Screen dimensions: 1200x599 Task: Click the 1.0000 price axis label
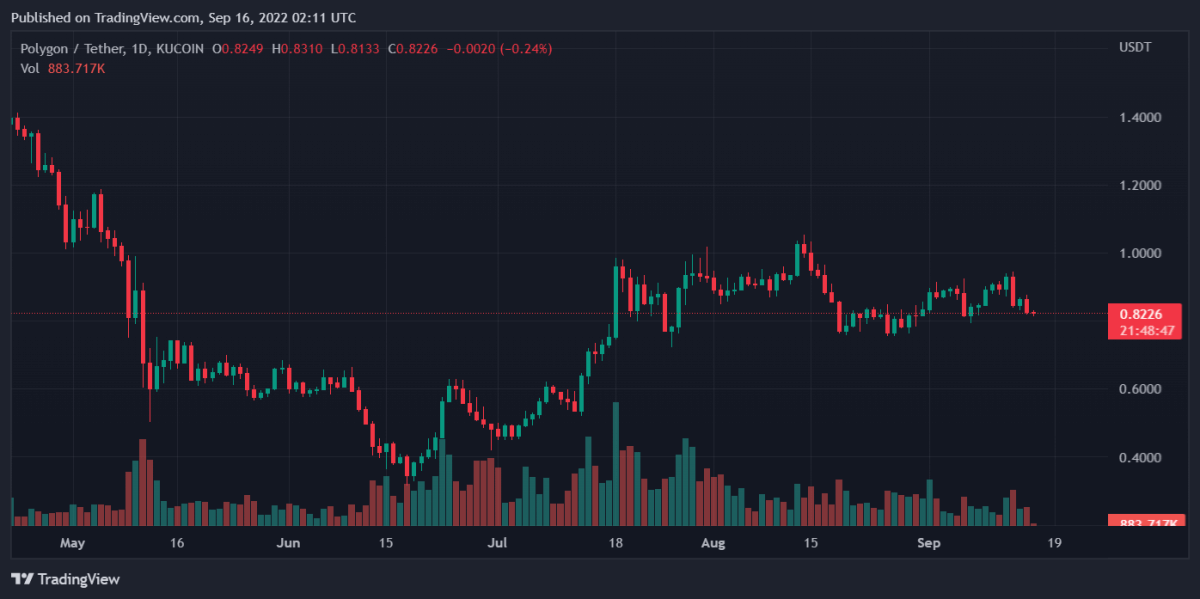pyautogui.click(x=1140, y=253)
